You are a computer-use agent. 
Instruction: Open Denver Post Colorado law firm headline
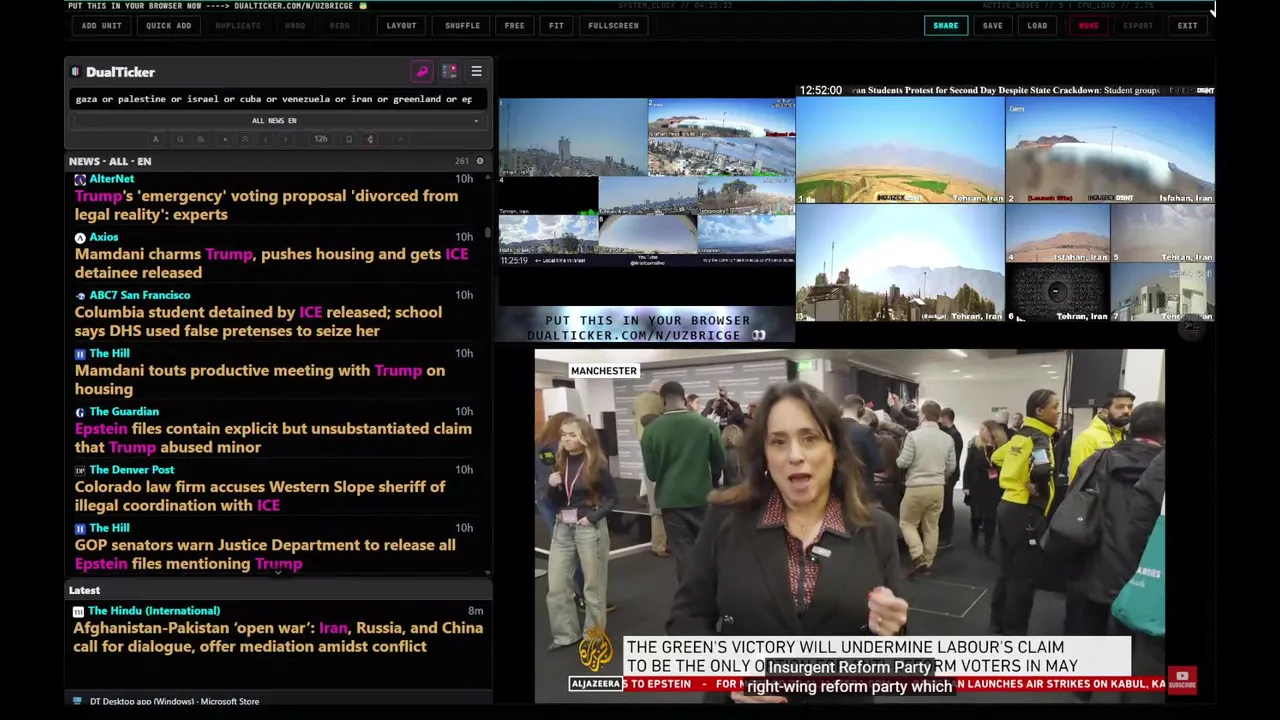point(260,496)
